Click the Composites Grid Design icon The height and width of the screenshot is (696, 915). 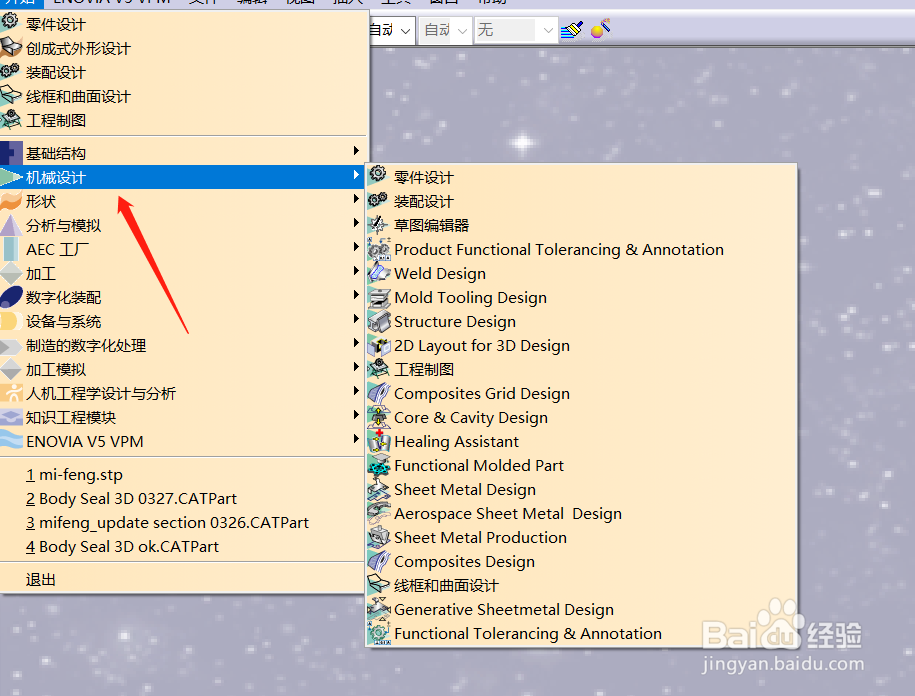click(x=378, y=393)
